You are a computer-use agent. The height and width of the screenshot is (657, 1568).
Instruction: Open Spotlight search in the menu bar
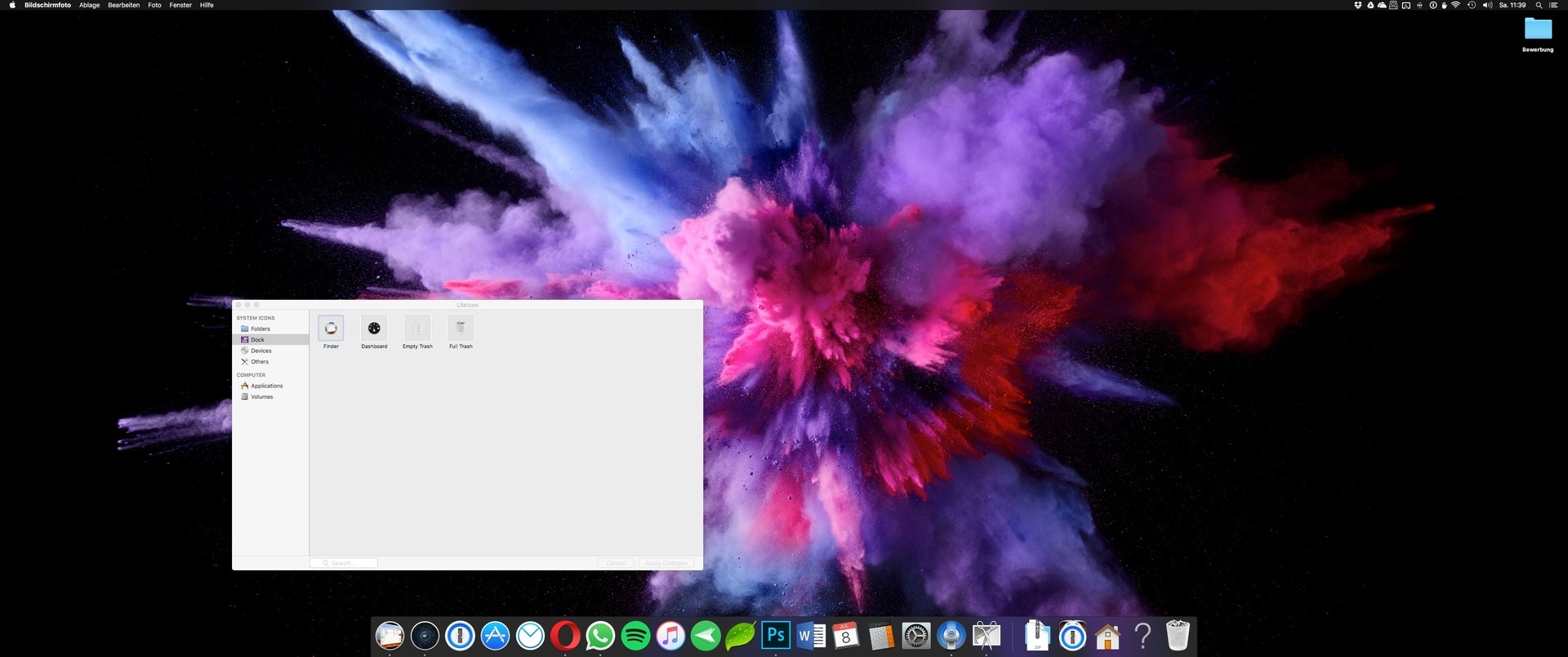[x=1539, y=5]
